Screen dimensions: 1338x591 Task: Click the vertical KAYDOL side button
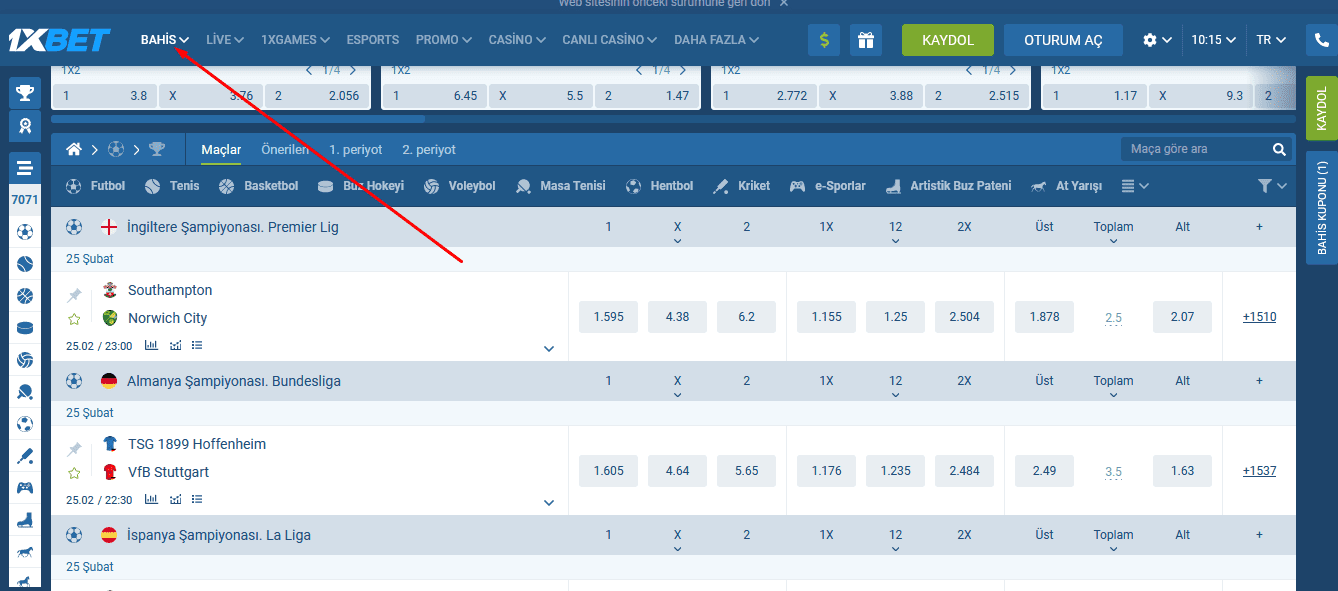point(1322,107)
